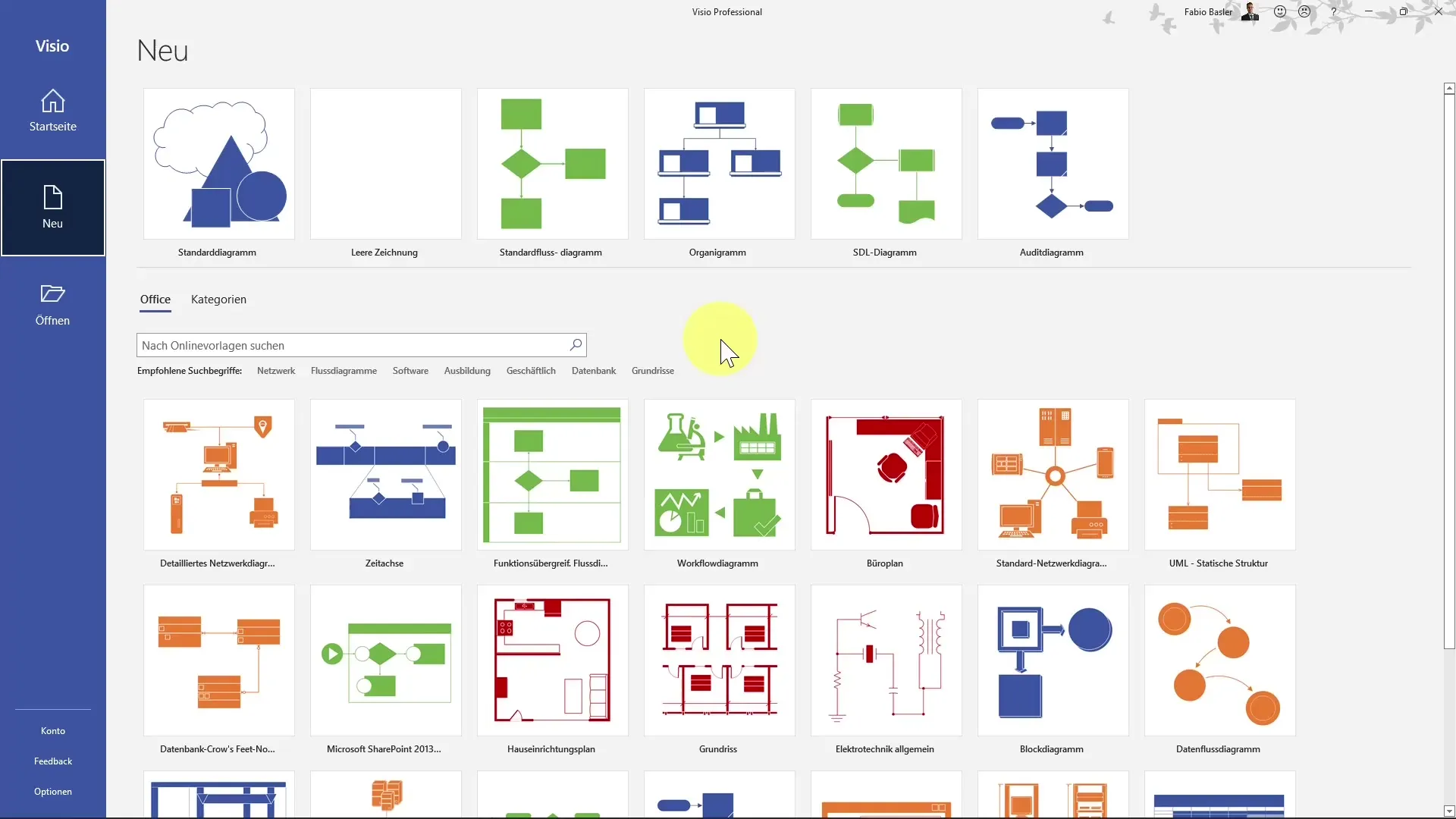Screen dimensions: 1456x819
Task: Click the Flussdiagramme suggested search link
Action: tap(343, 370)
